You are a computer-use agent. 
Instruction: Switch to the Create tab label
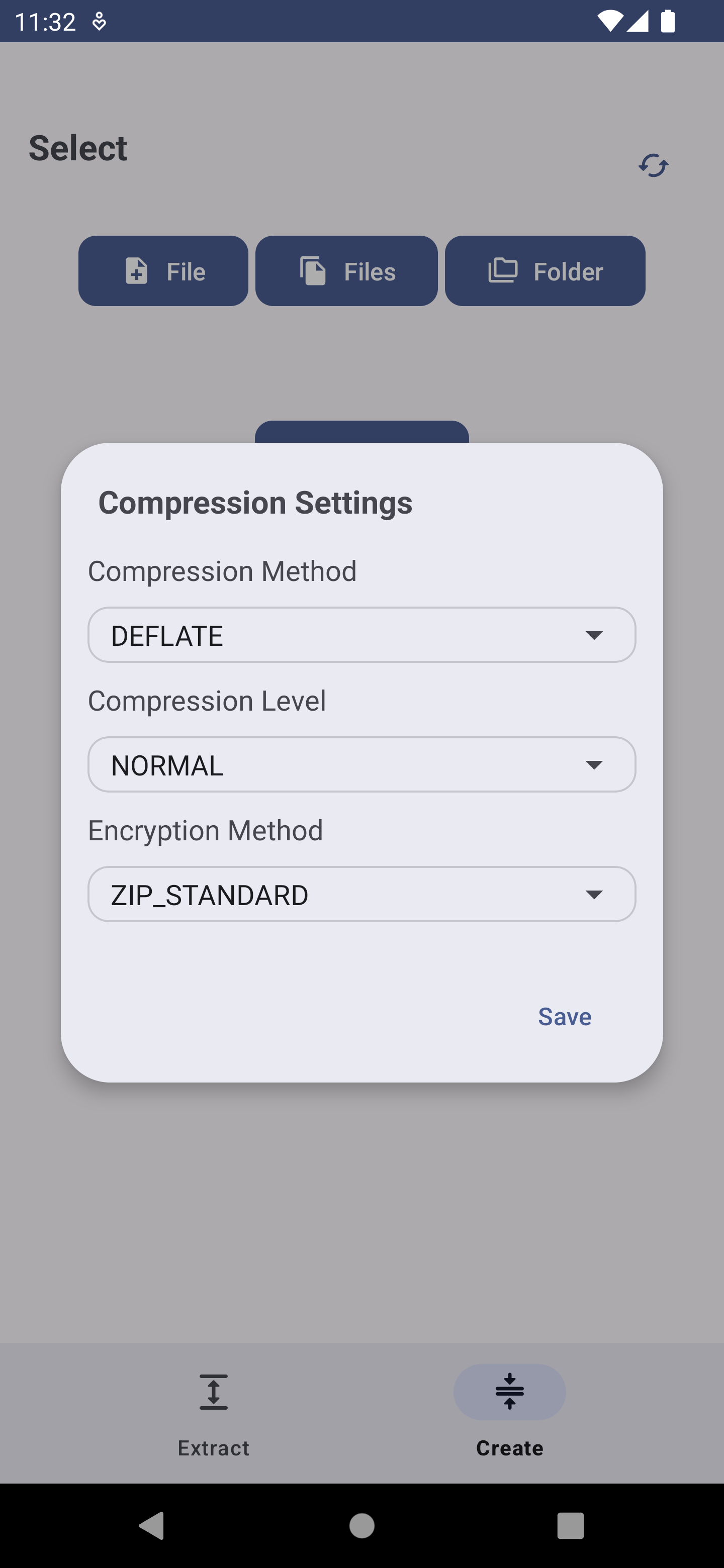point(510,1448)
